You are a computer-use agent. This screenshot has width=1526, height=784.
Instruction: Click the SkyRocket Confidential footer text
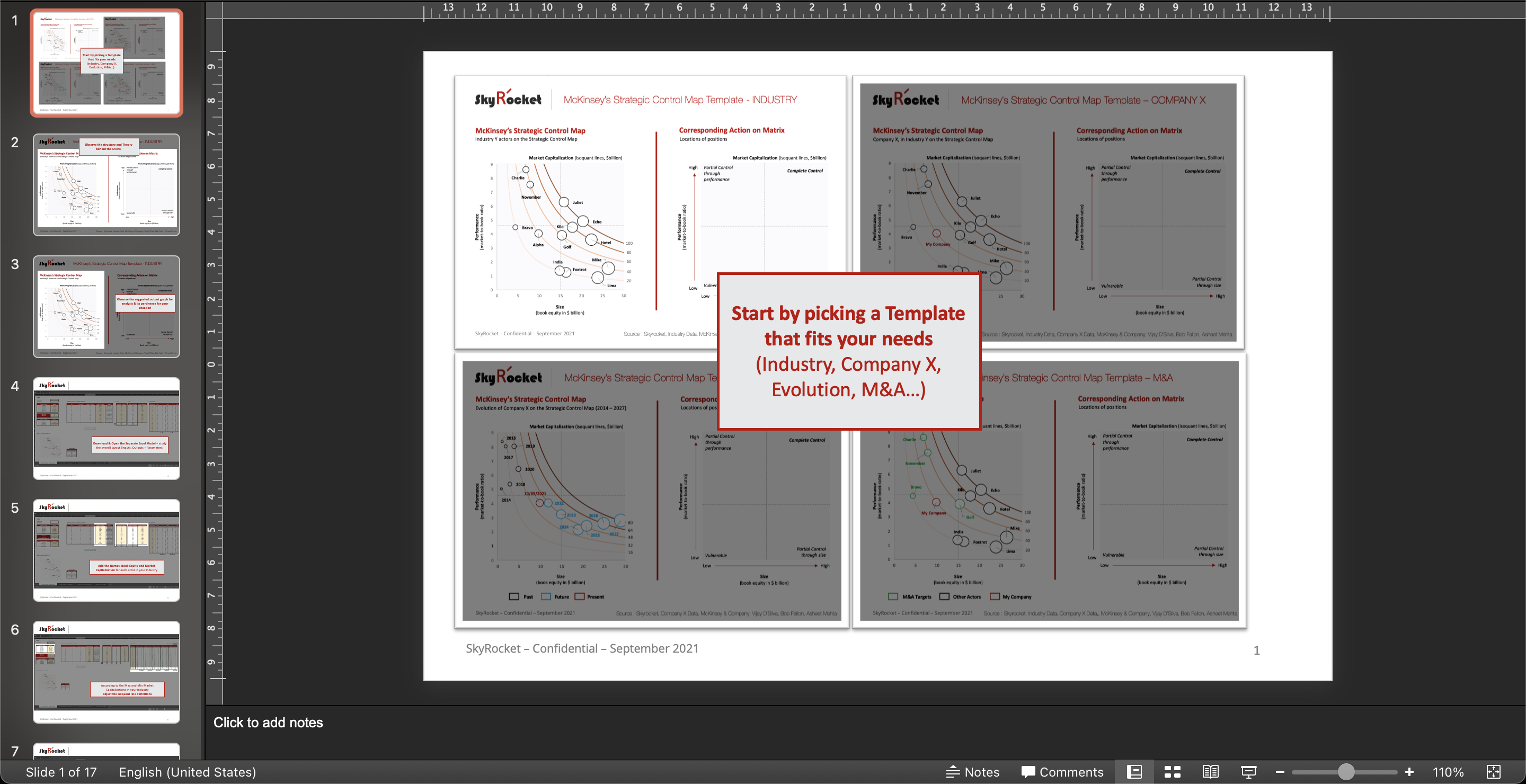pyautogui.click(x=582, y=648)
